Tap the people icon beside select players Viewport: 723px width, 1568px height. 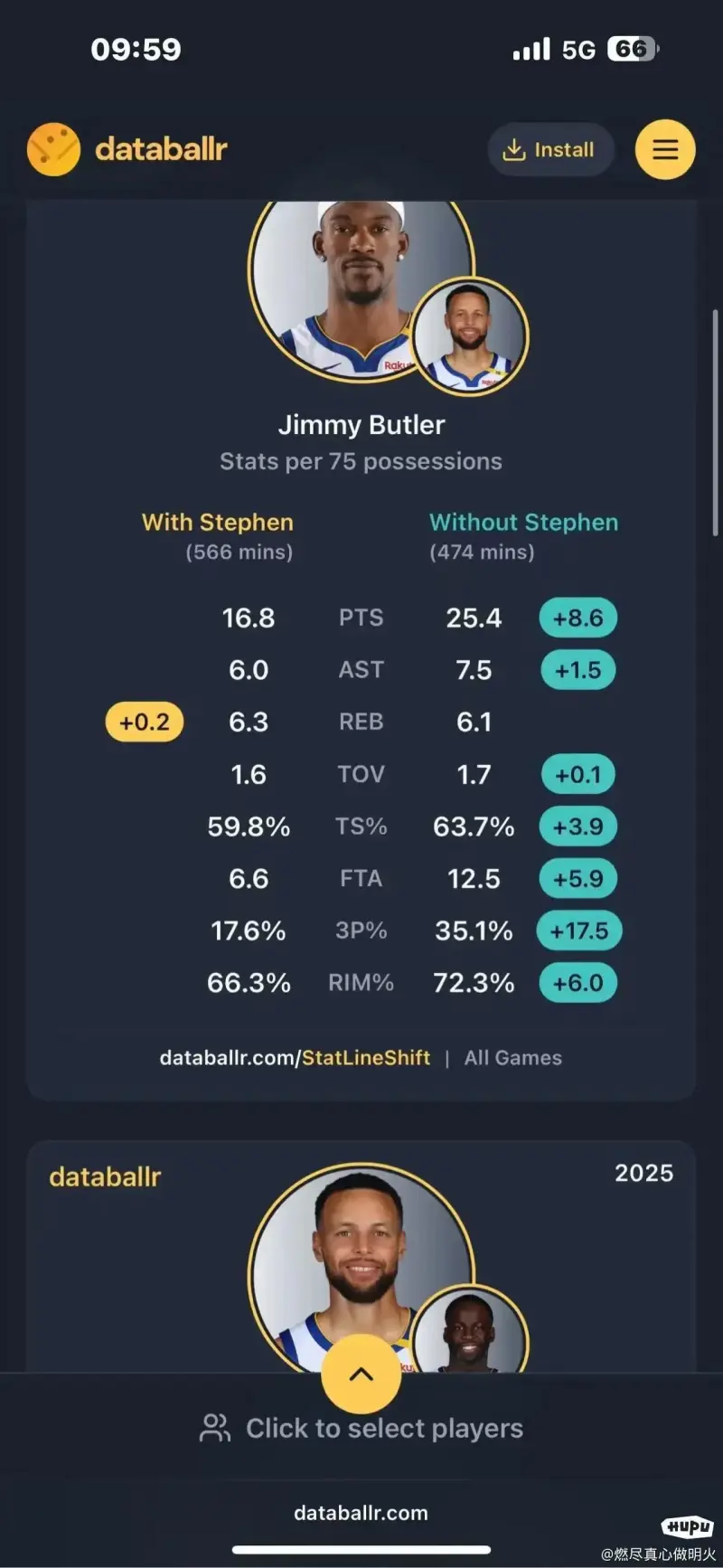point(215,1428)
